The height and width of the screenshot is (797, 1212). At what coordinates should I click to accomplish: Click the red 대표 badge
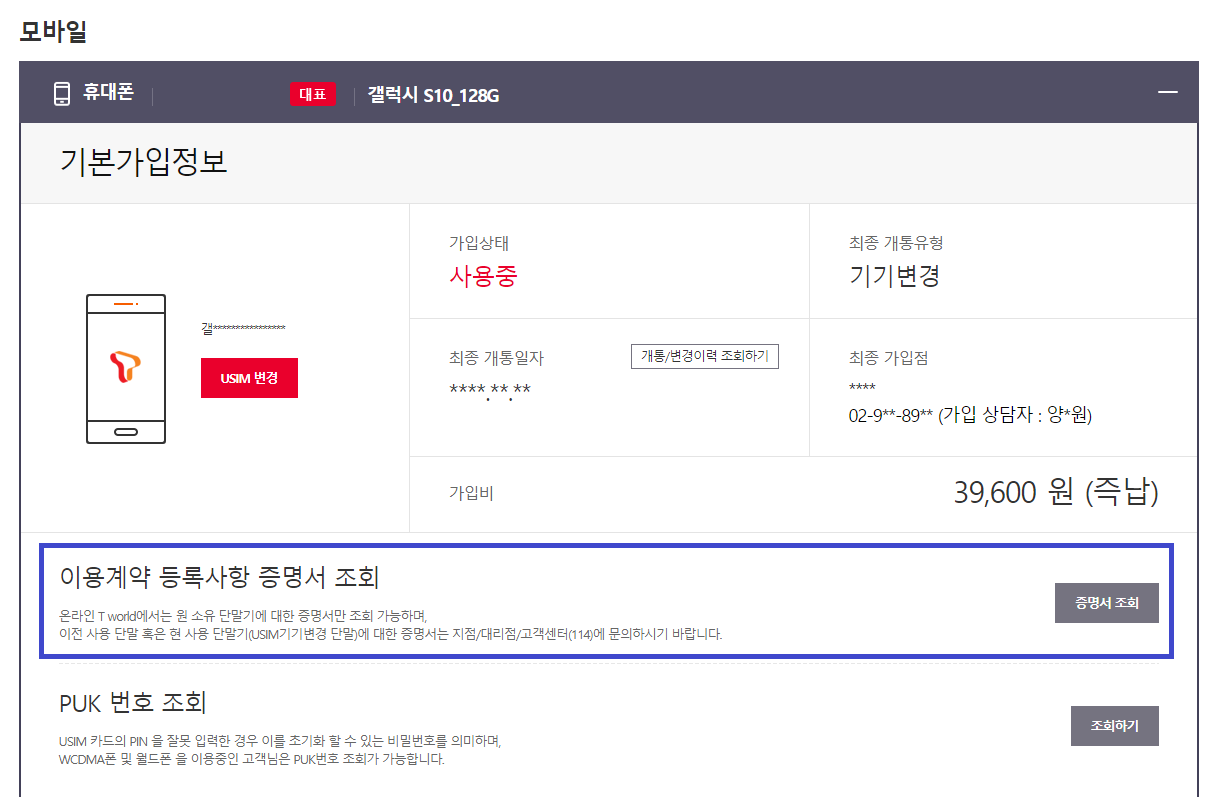tap(312, 94)
